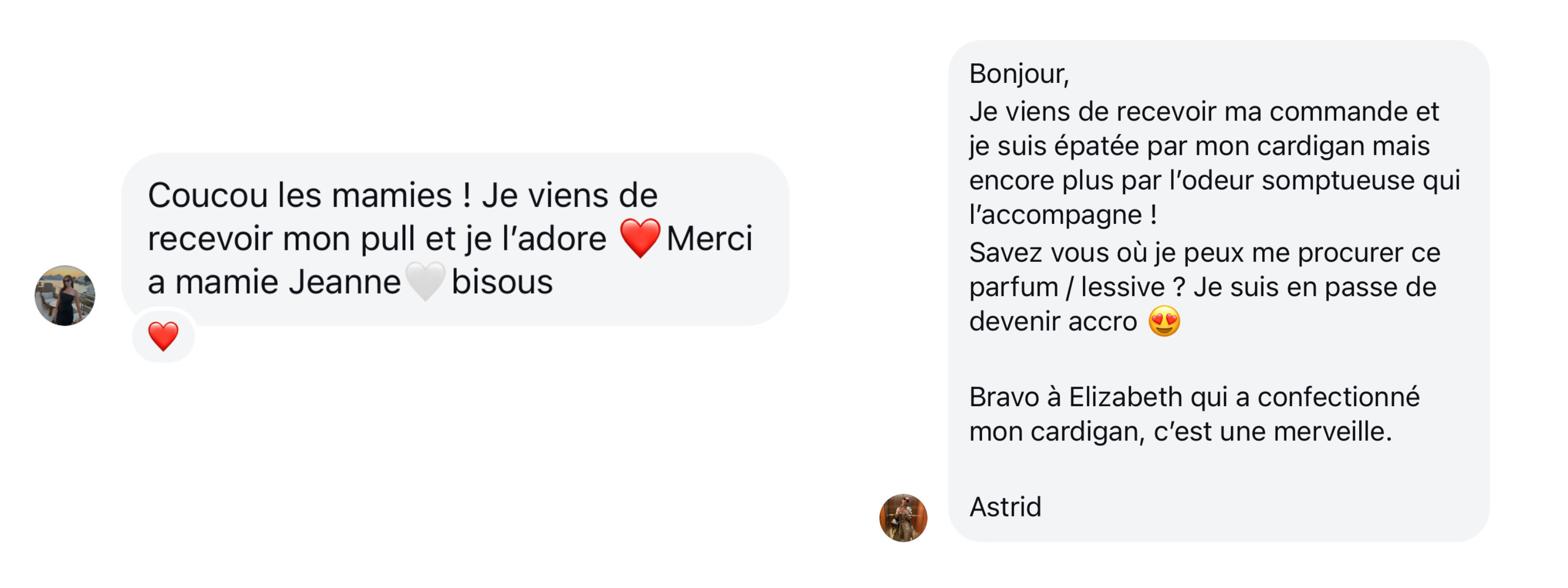Click the line "Savez vous où je peux me procurer ce"
The image size is (1568, 588).
1204,253
